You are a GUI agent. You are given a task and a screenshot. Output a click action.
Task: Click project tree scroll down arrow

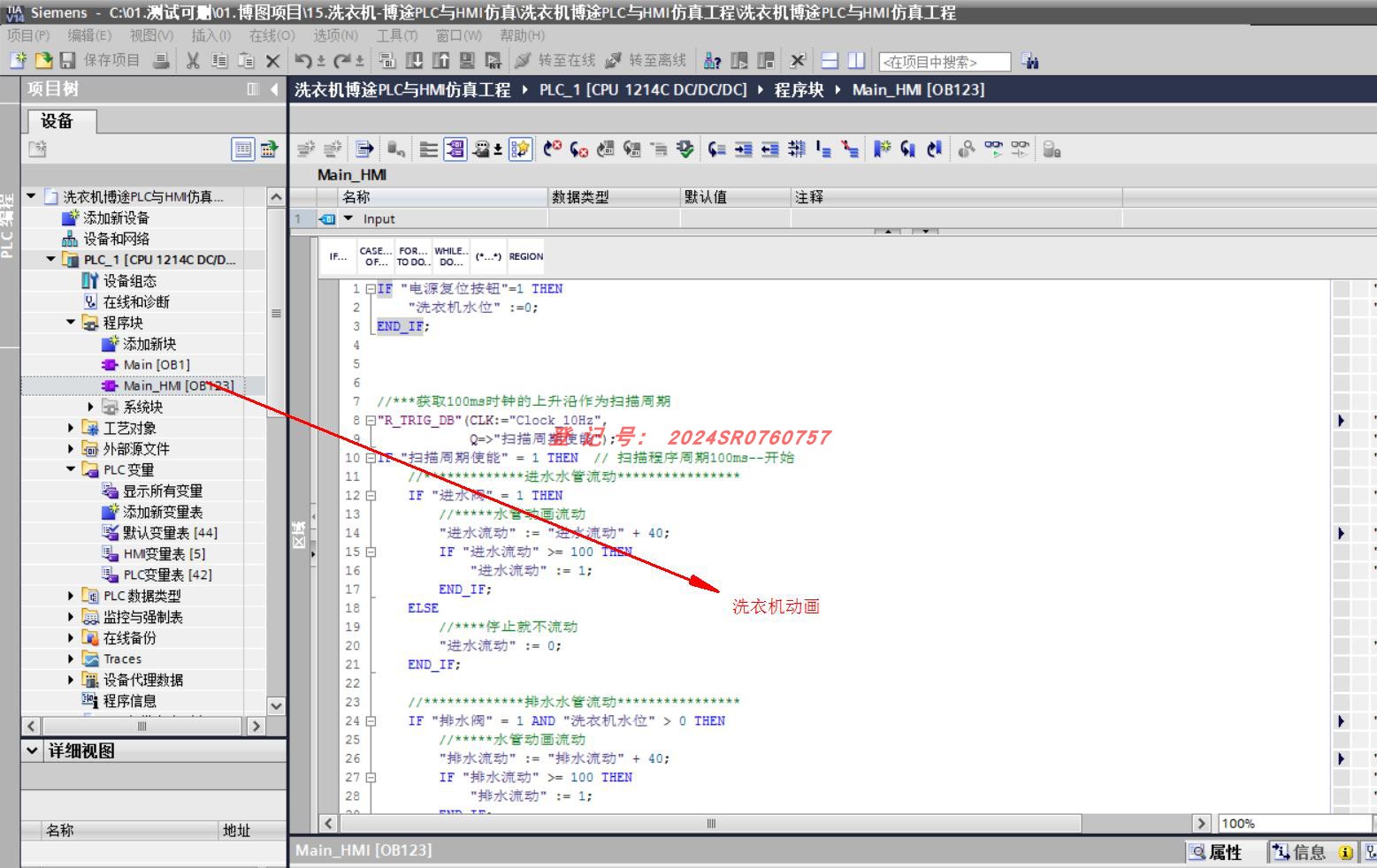point(276,705)
